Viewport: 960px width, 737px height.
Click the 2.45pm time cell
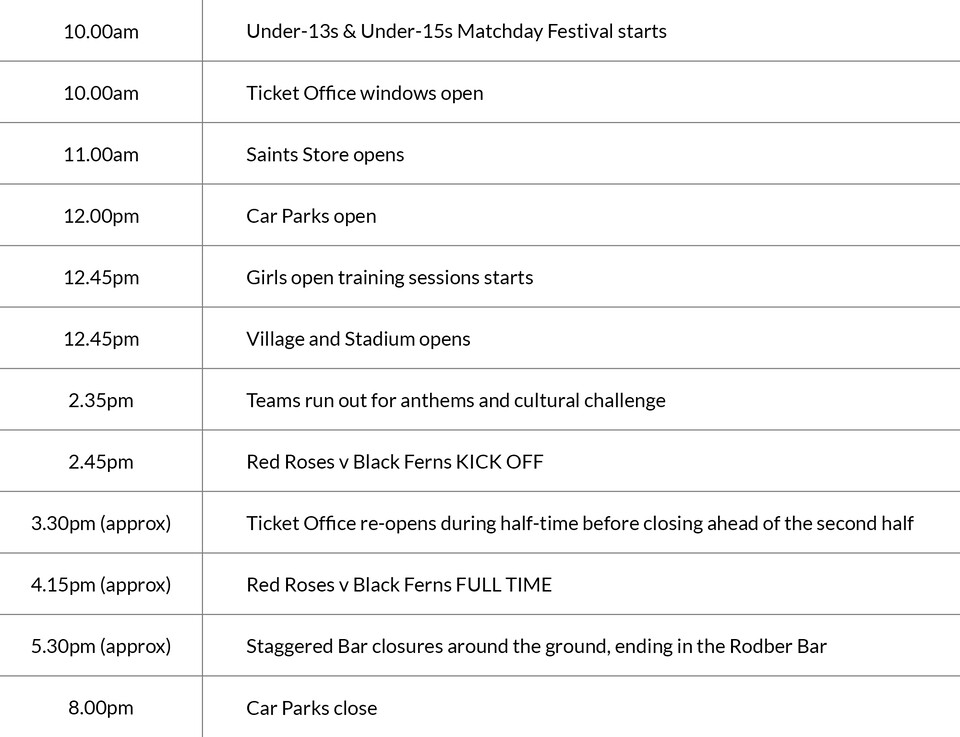101,462
